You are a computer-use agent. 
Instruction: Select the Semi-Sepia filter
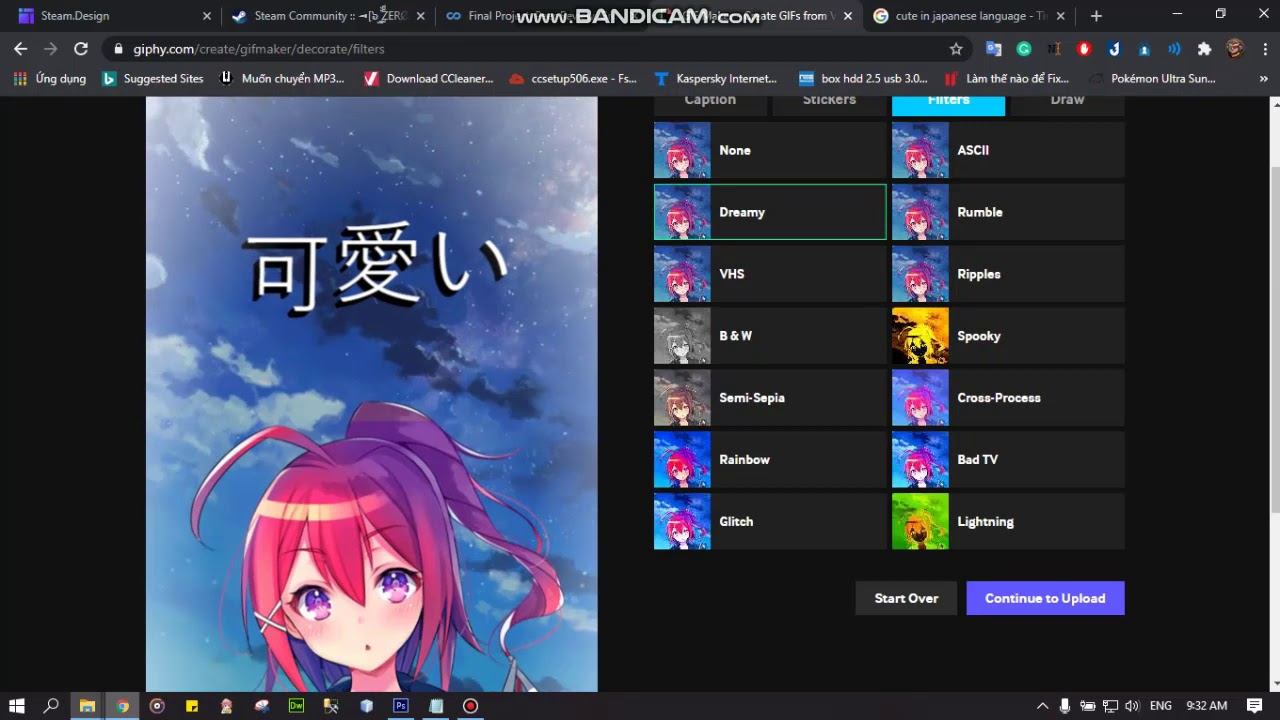[x=770, y=398]
